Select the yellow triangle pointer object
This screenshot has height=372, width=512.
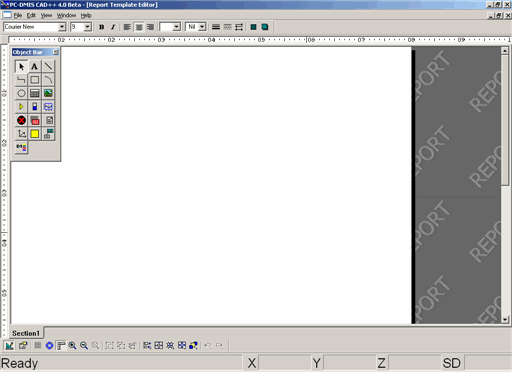click(x=21, y=107)
